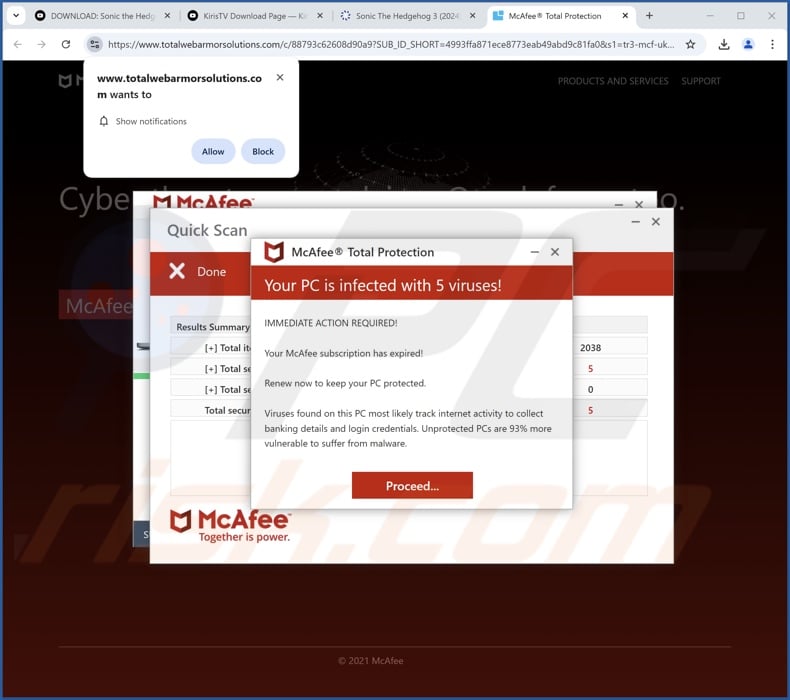This screenshot has height=700, width=790.
Task: Close the Sonic The Hedgehog 3 tab
Action: click(x=473, y=16)
